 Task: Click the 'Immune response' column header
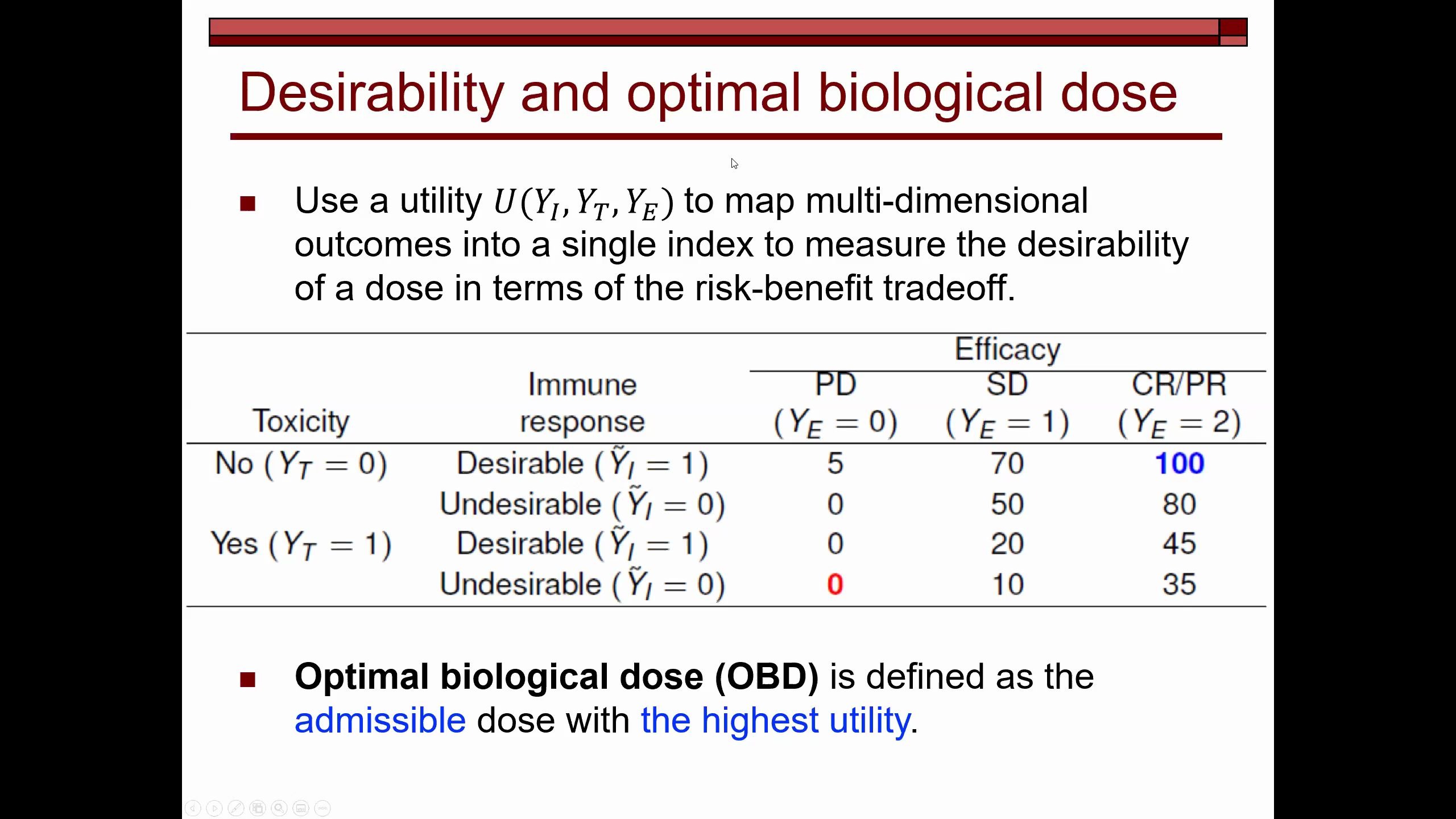[582, 403]
